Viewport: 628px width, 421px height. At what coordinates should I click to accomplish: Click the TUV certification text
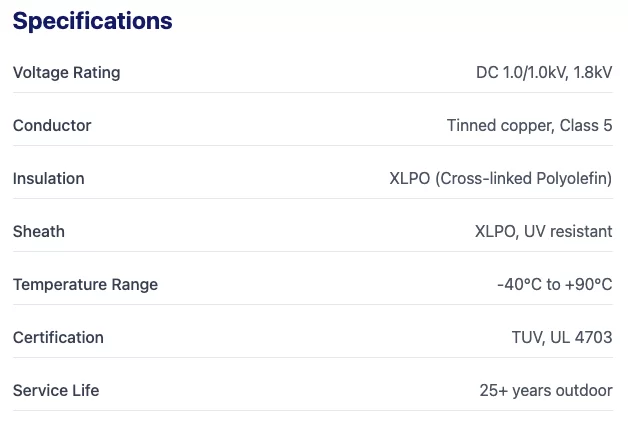tap(527, 338)
